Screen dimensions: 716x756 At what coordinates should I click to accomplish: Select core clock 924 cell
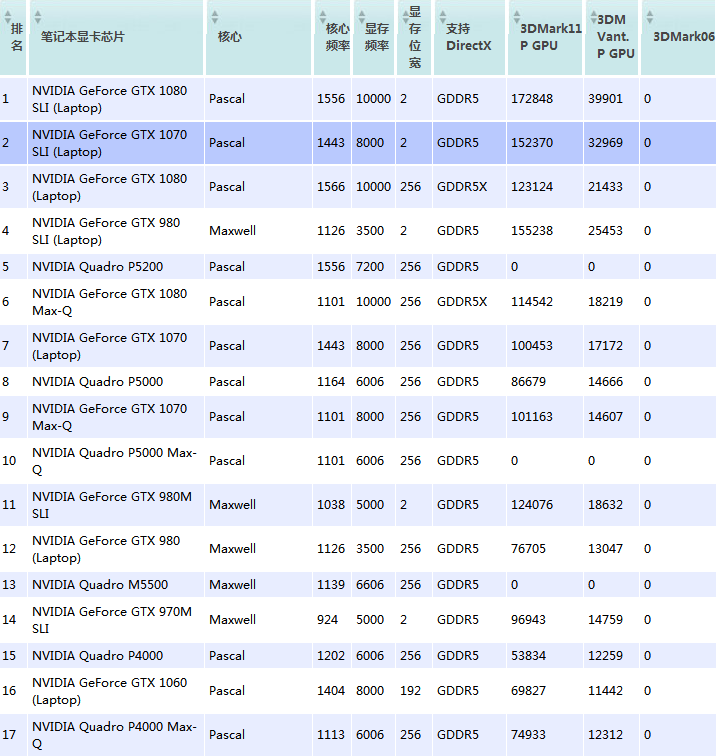[327, 620]
